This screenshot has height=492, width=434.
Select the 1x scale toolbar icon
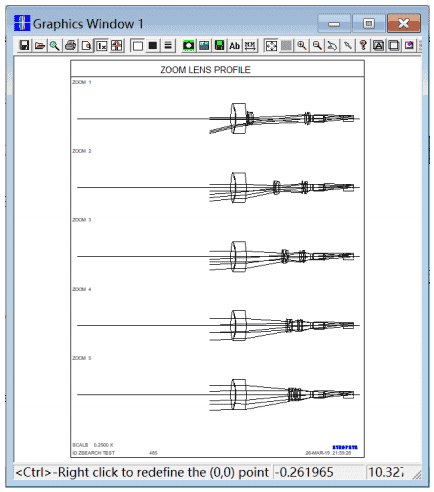[x=102, y=46]
